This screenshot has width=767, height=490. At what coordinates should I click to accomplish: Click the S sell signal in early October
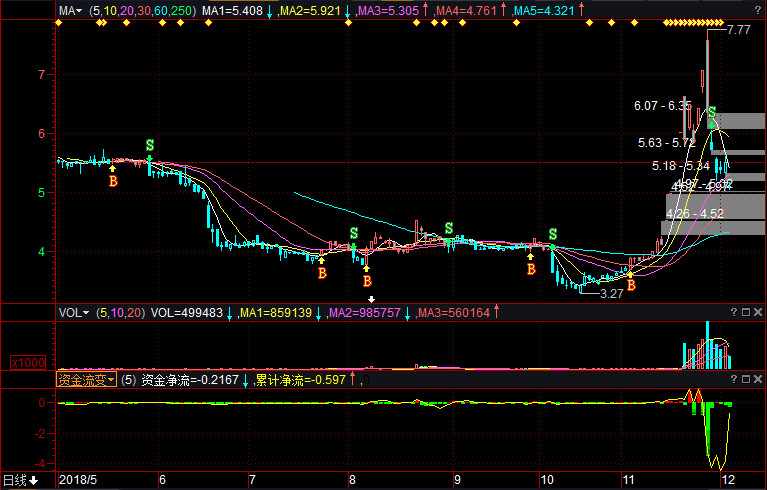(553, 234)
